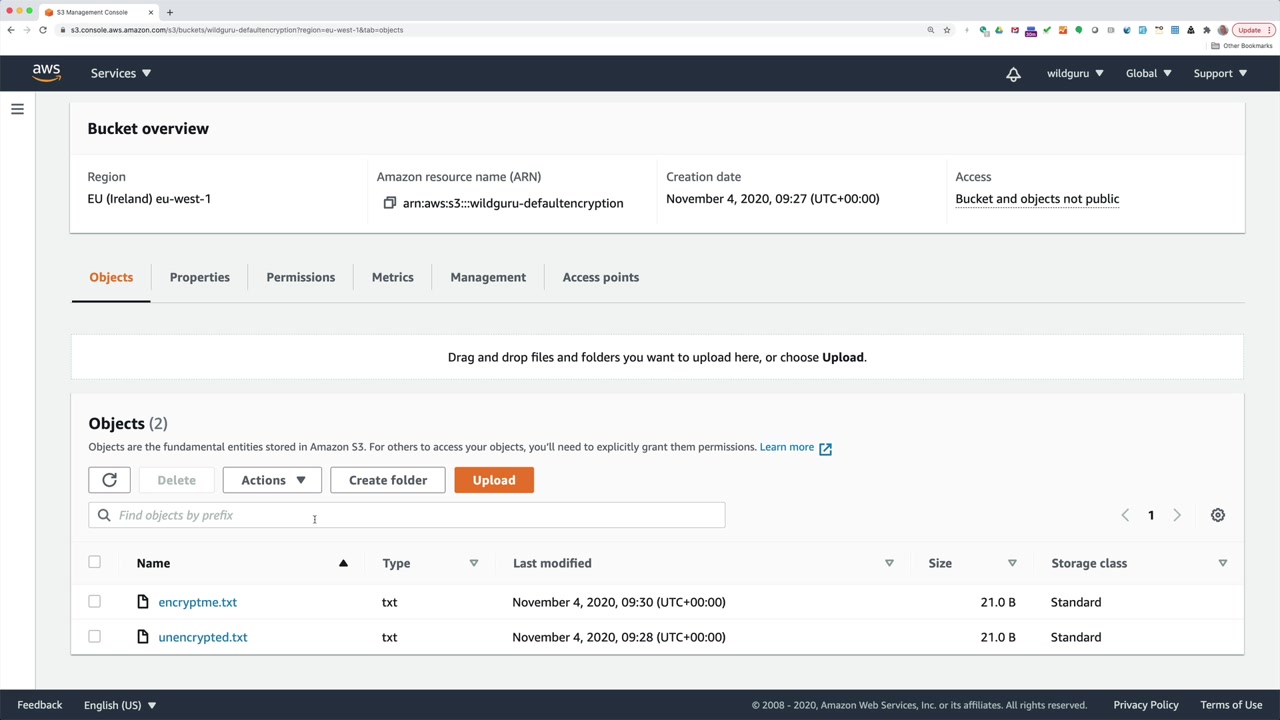Switch to the Properties tab

tap(199, 277)
